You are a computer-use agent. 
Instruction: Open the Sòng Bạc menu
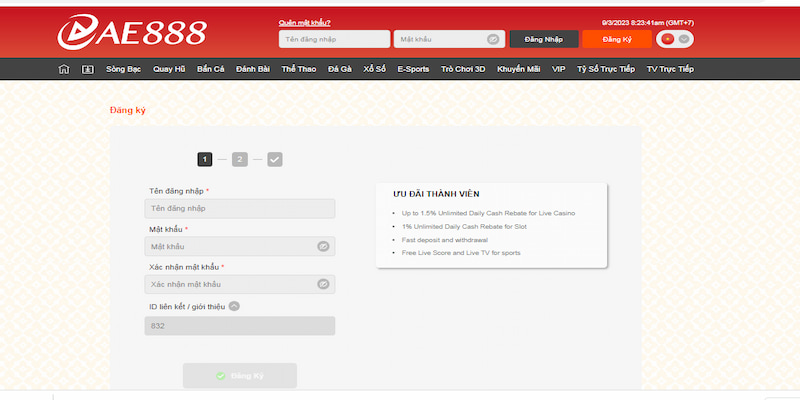[x=123, y=69]
